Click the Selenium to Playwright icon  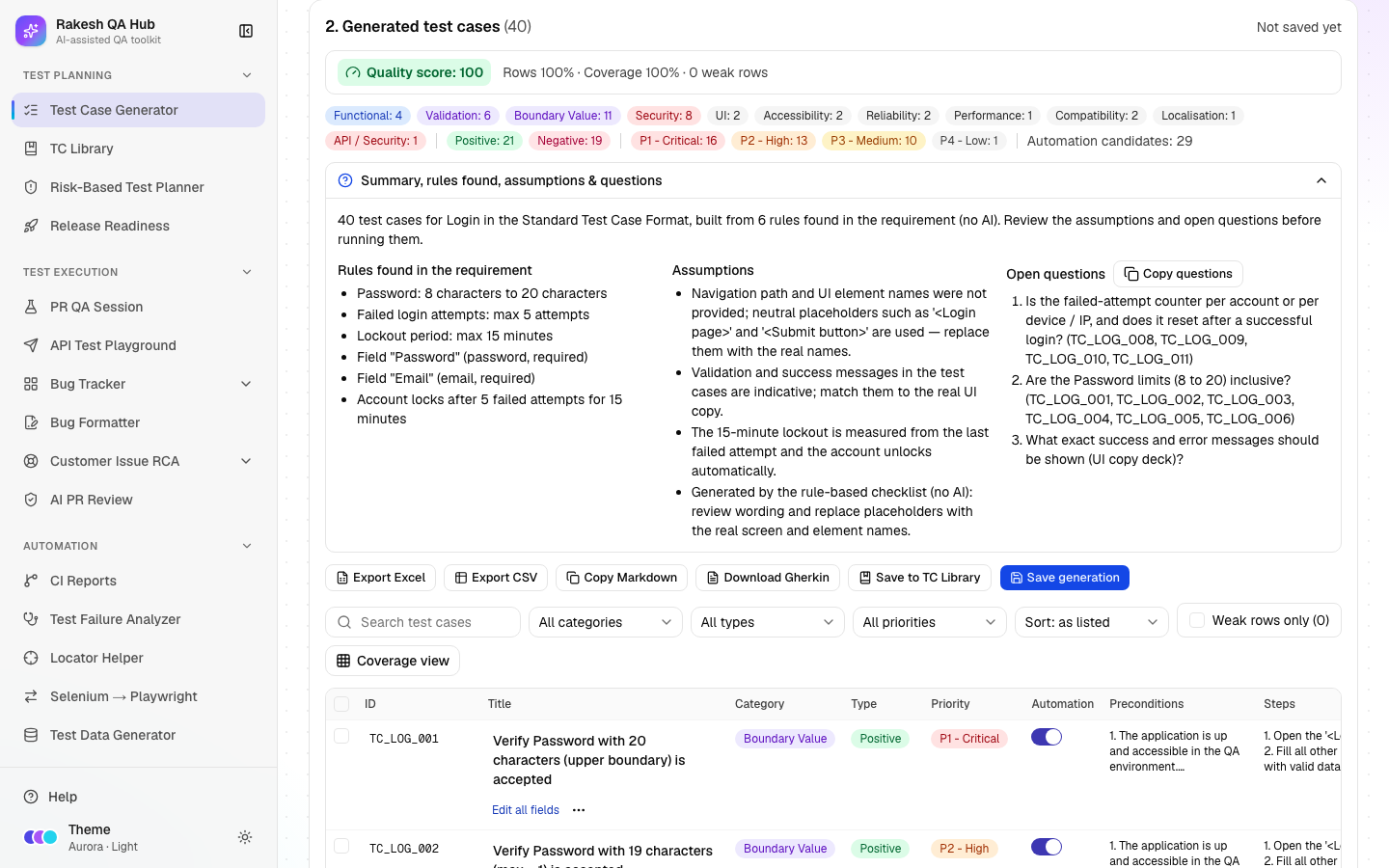pyautogui.click(x=31, y=696)
